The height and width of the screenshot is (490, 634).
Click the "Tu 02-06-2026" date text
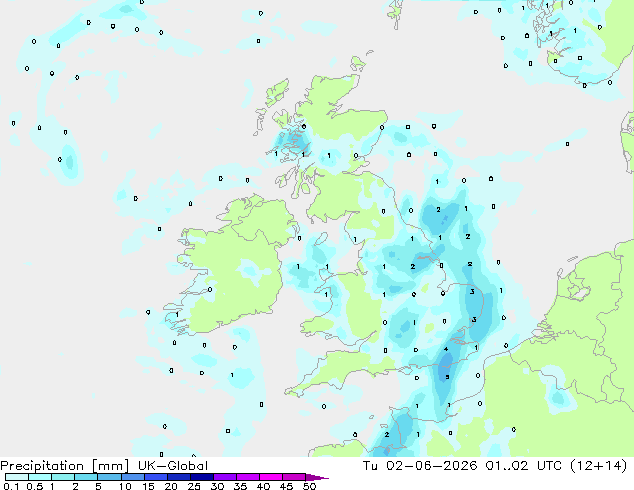[420, 466]
